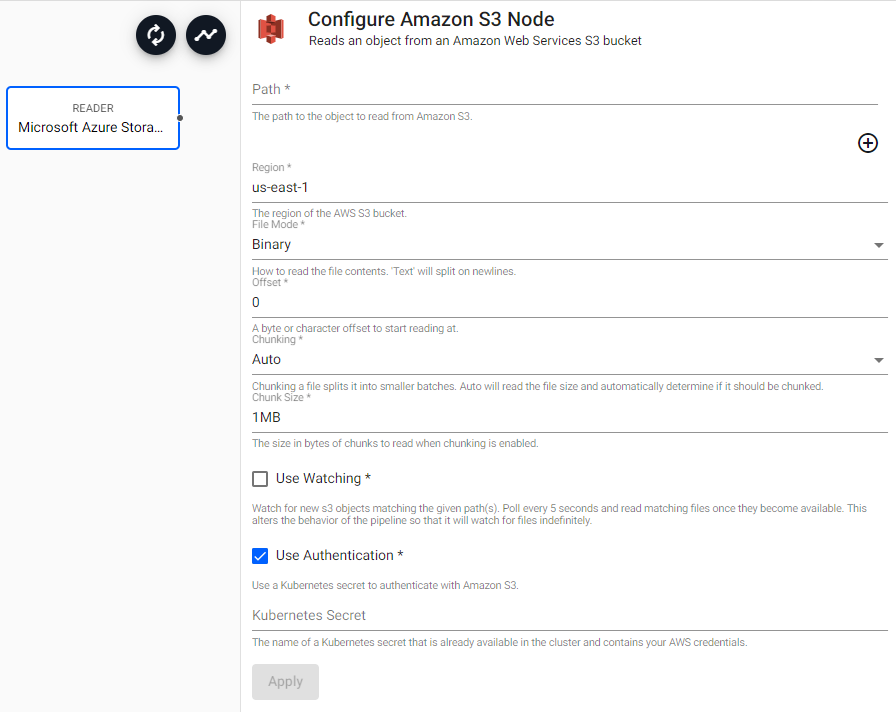Click 'A byte or character offset' hint
896x712 pixels.
355,329
